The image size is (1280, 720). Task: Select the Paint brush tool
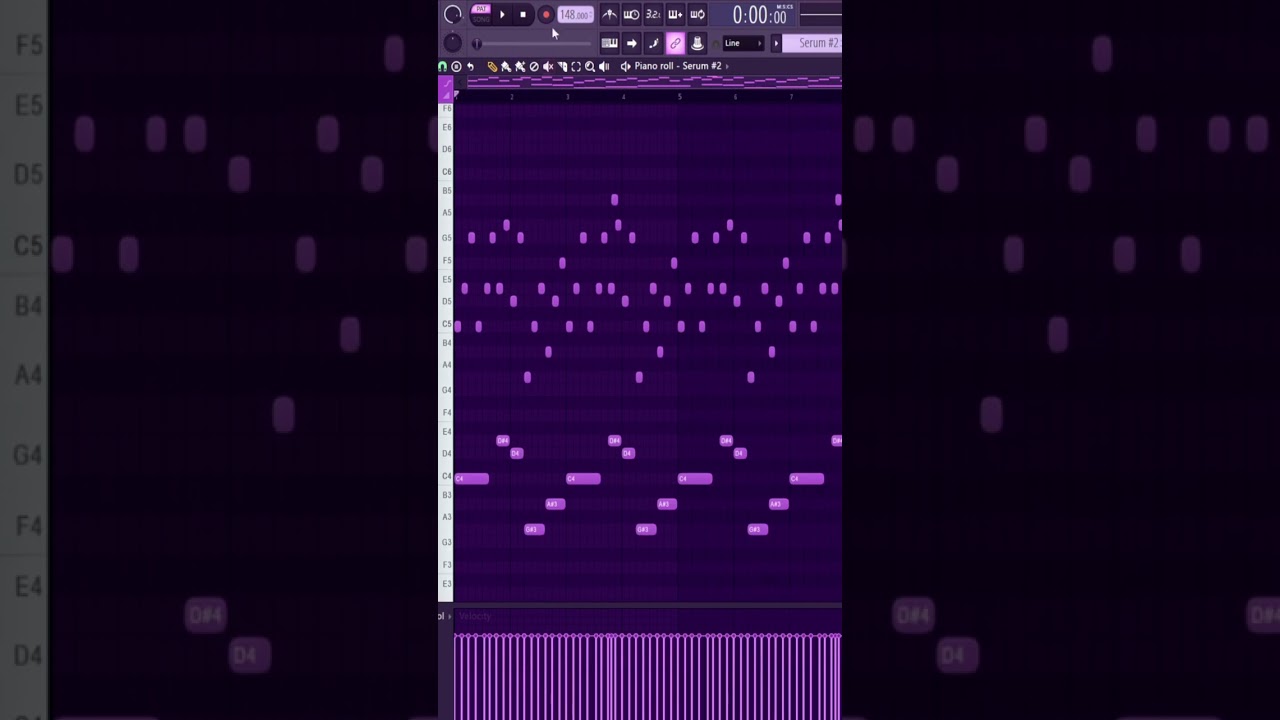click(506, 66)
